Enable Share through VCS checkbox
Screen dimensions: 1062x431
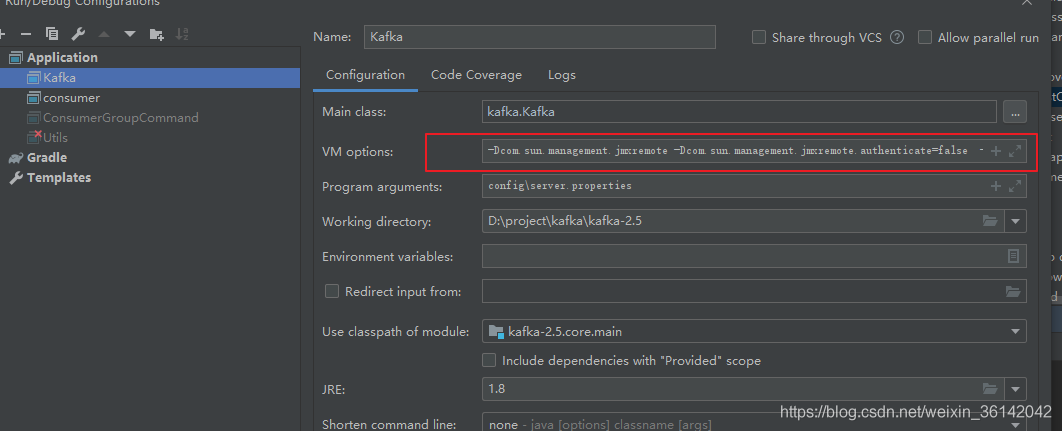[759, 37]
